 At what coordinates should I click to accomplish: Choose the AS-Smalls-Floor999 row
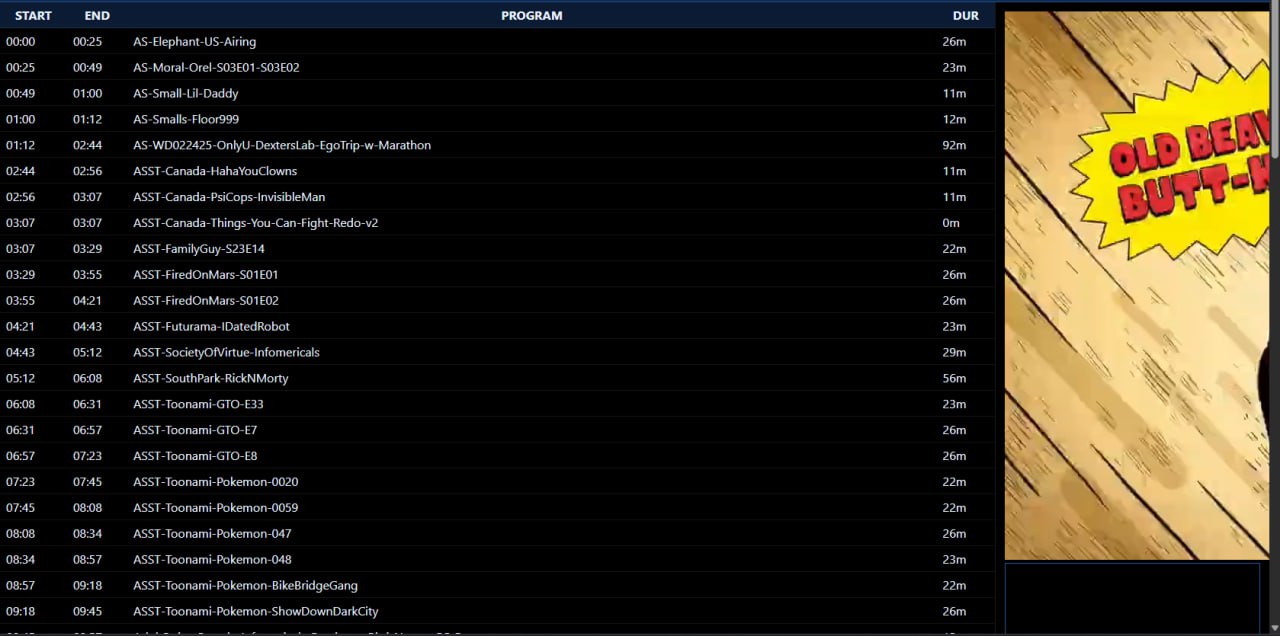(x=186, y=120)
